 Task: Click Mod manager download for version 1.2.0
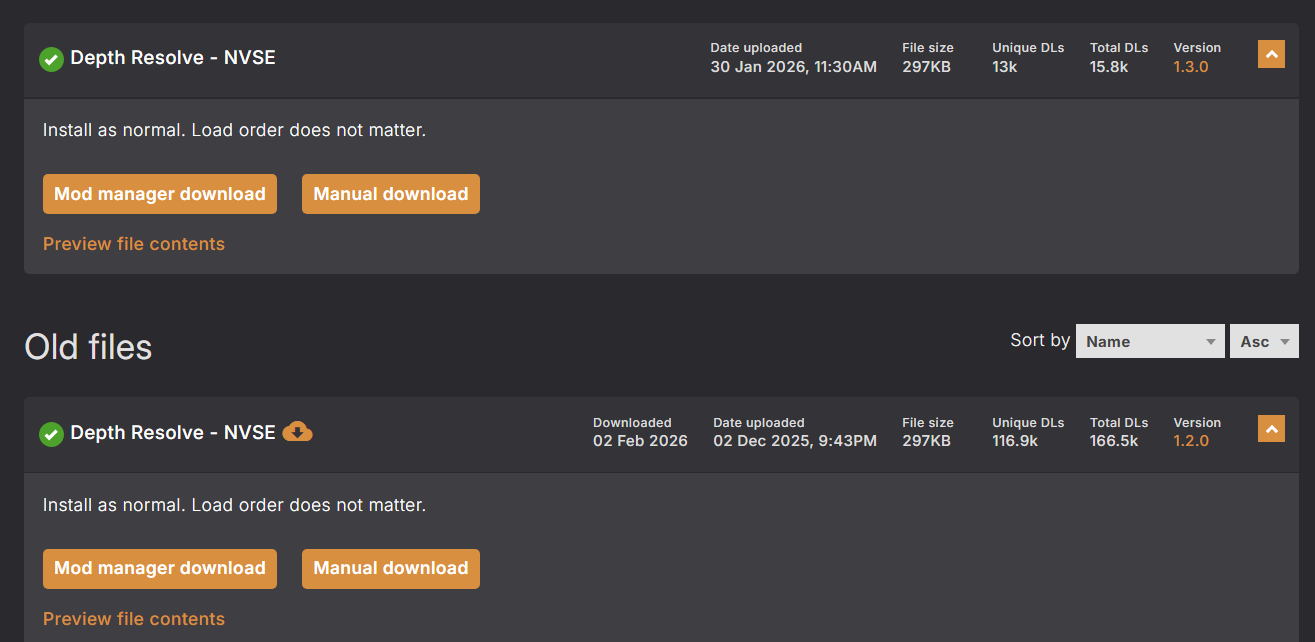(x=160, y=568)
